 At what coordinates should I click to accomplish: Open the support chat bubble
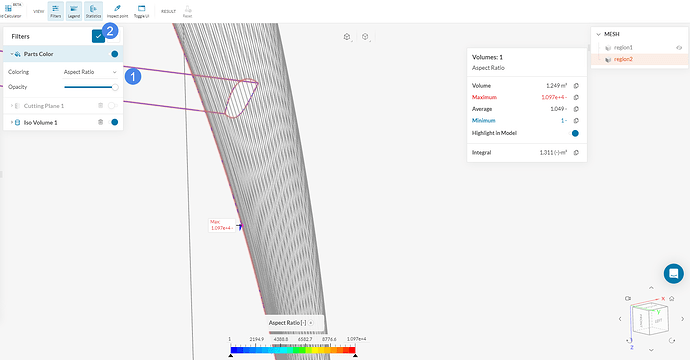[673, 273]
